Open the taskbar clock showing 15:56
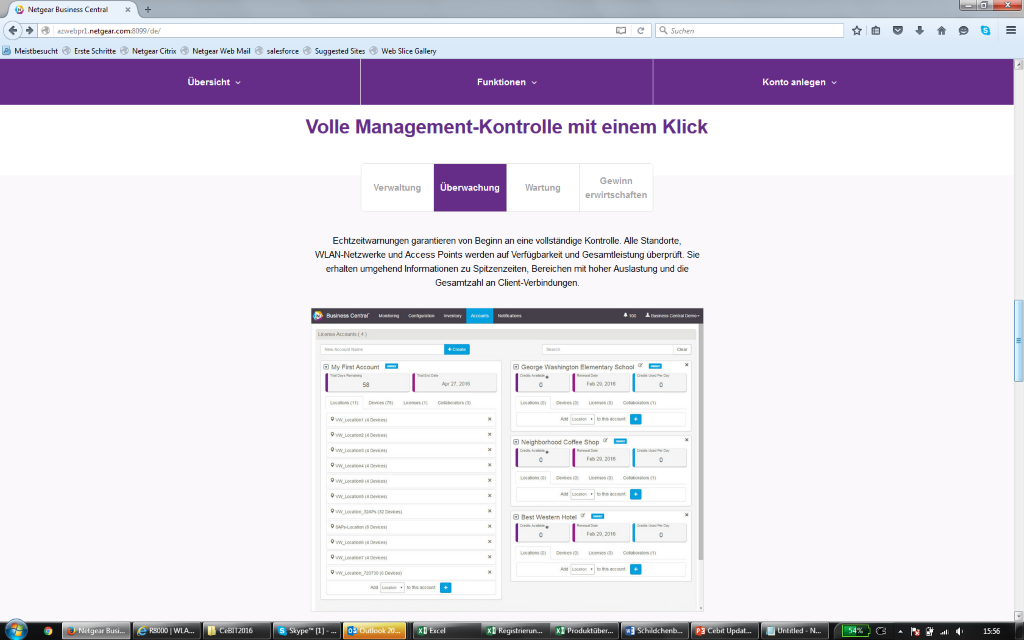Viewport: 1024px width, 640px height. tap(991, 631)
